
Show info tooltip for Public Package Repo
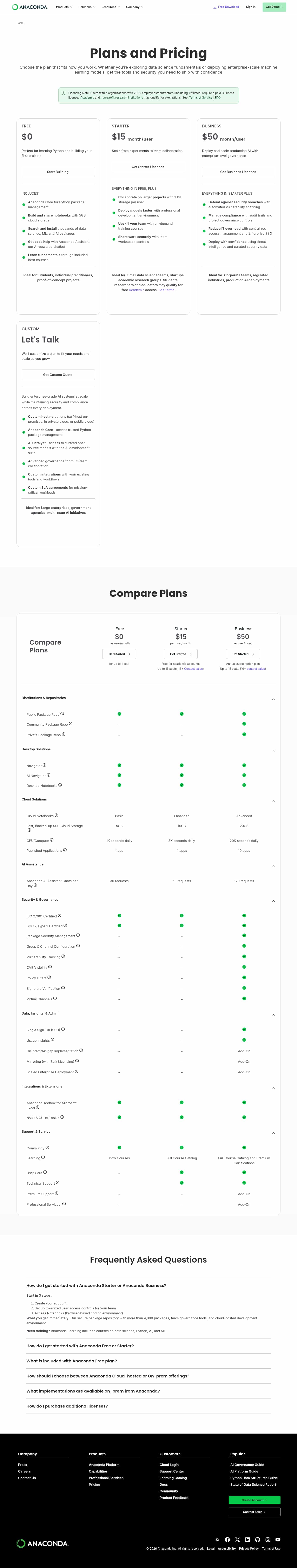click(x=62, y=713)
